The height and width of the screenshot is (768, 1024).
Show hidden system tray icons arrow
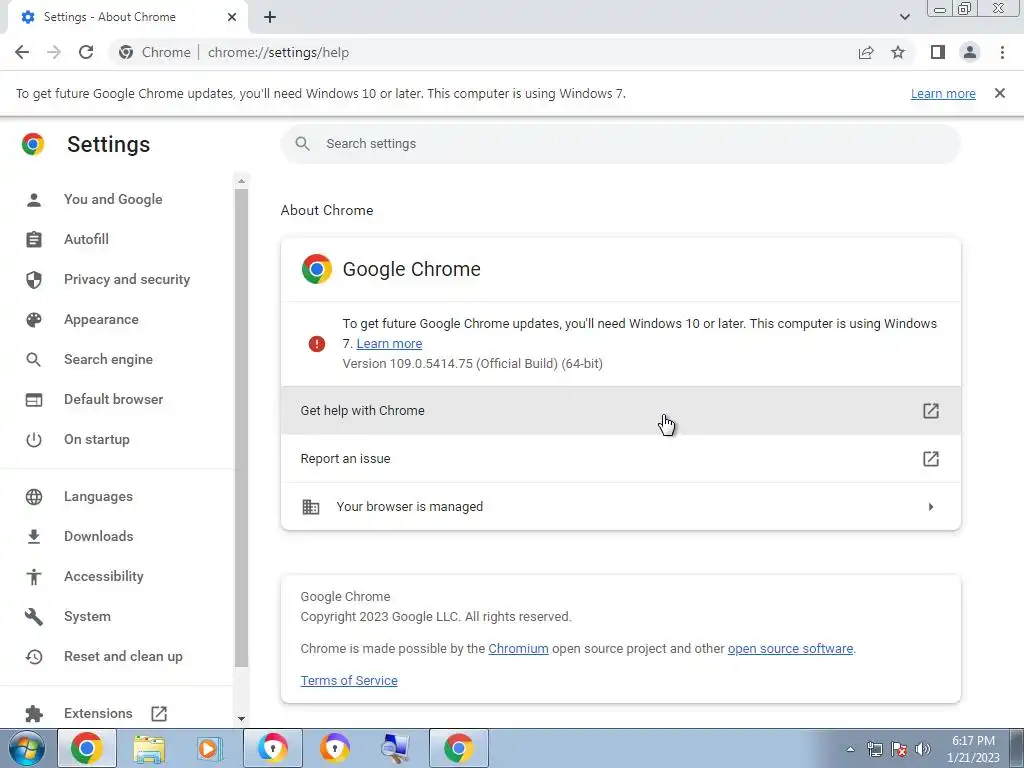[850, 749]
